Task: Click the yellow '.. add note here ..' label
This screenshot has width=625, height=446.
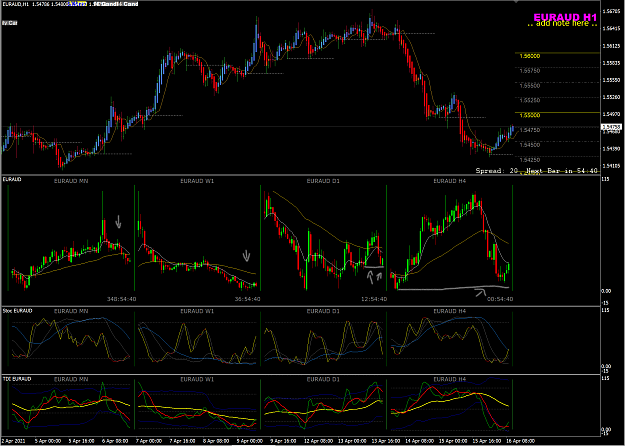Action: [562, 24]
